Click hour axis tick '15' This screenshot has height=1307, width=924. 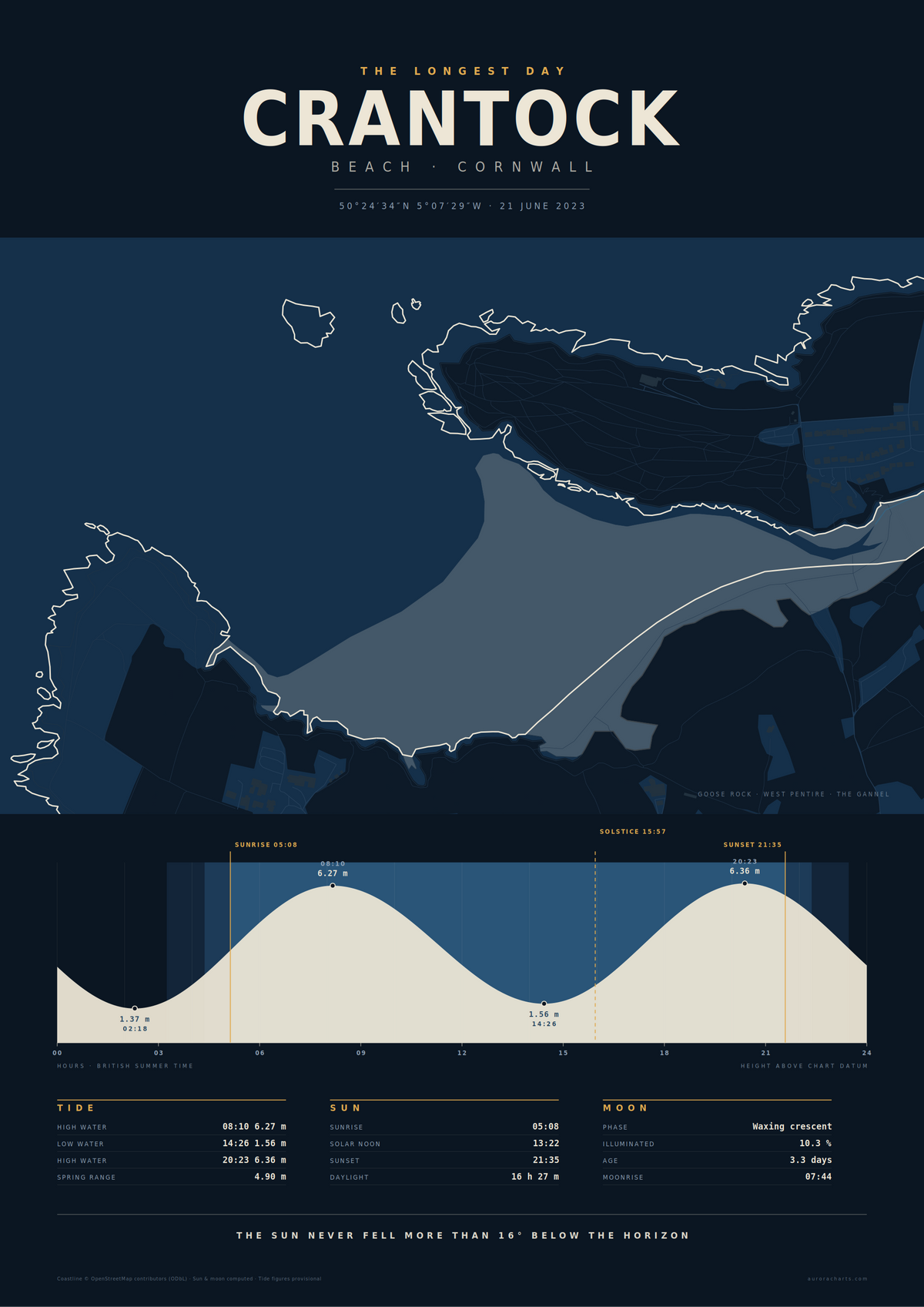[563, 1053]
